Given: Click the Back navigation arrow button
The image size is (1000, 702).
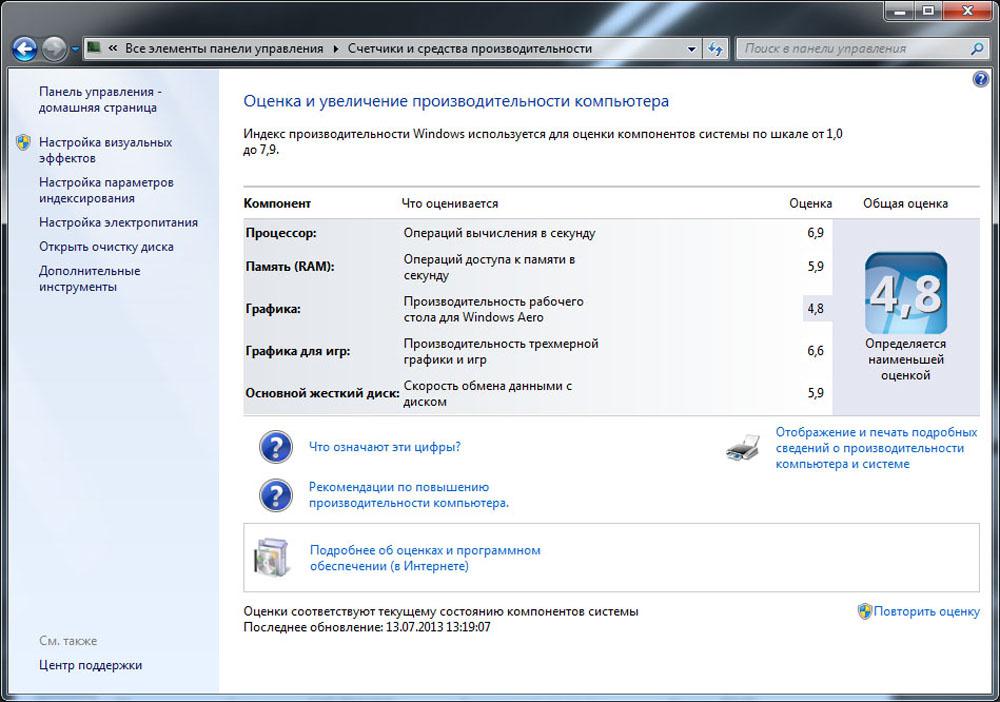Looking at the screenshot, I should pos(25,48).
